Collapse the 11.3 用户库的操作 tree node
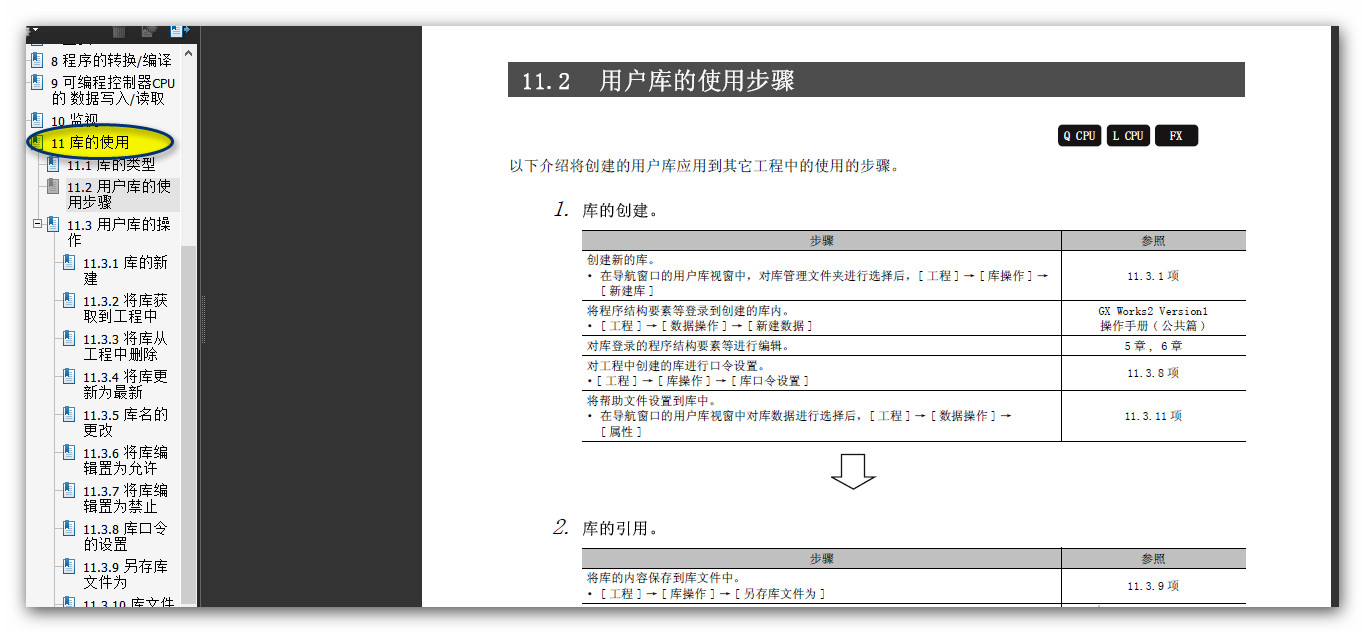Screen dimensions: 1365x633 37,224
